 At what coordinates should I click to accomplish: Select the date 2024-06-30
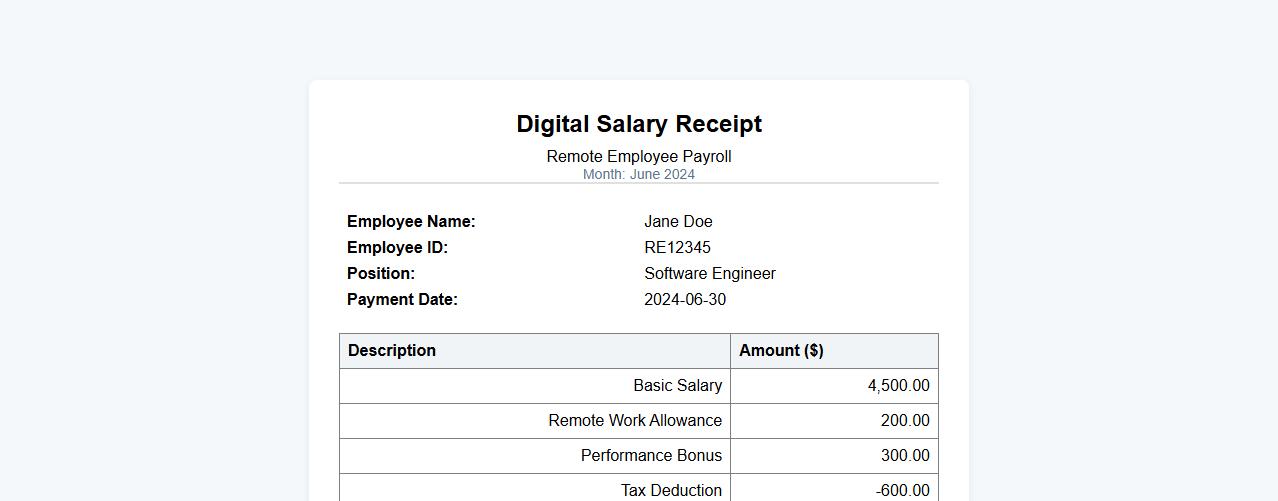[685, 300]
